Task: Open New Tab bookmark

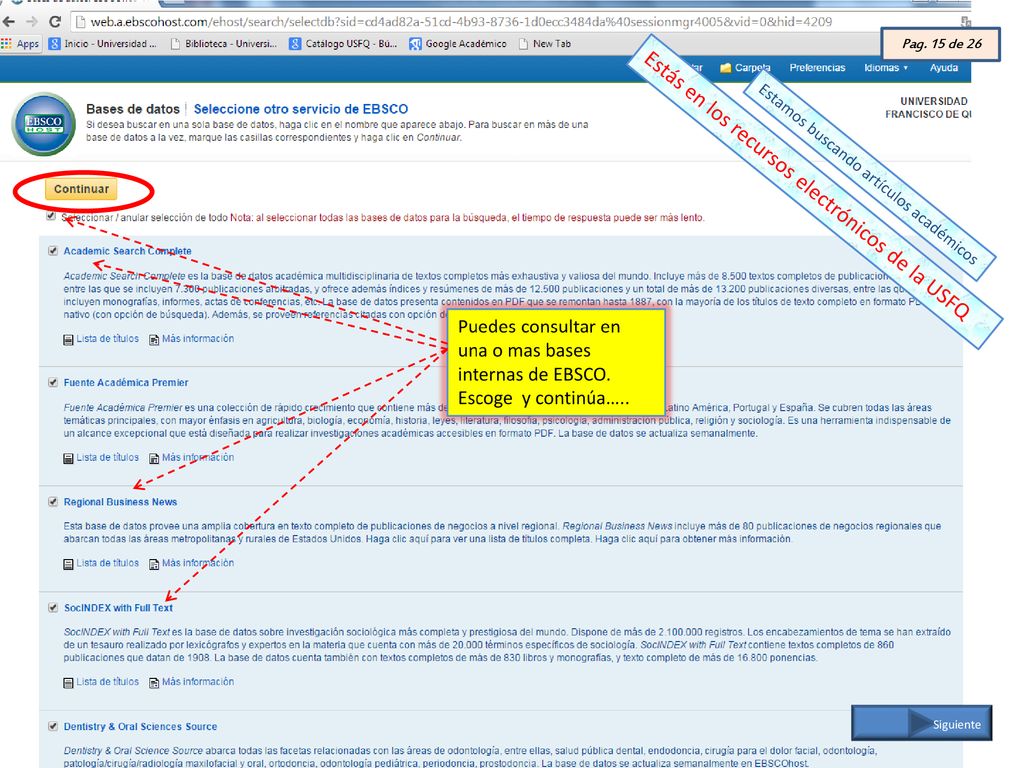Action: 545,44
